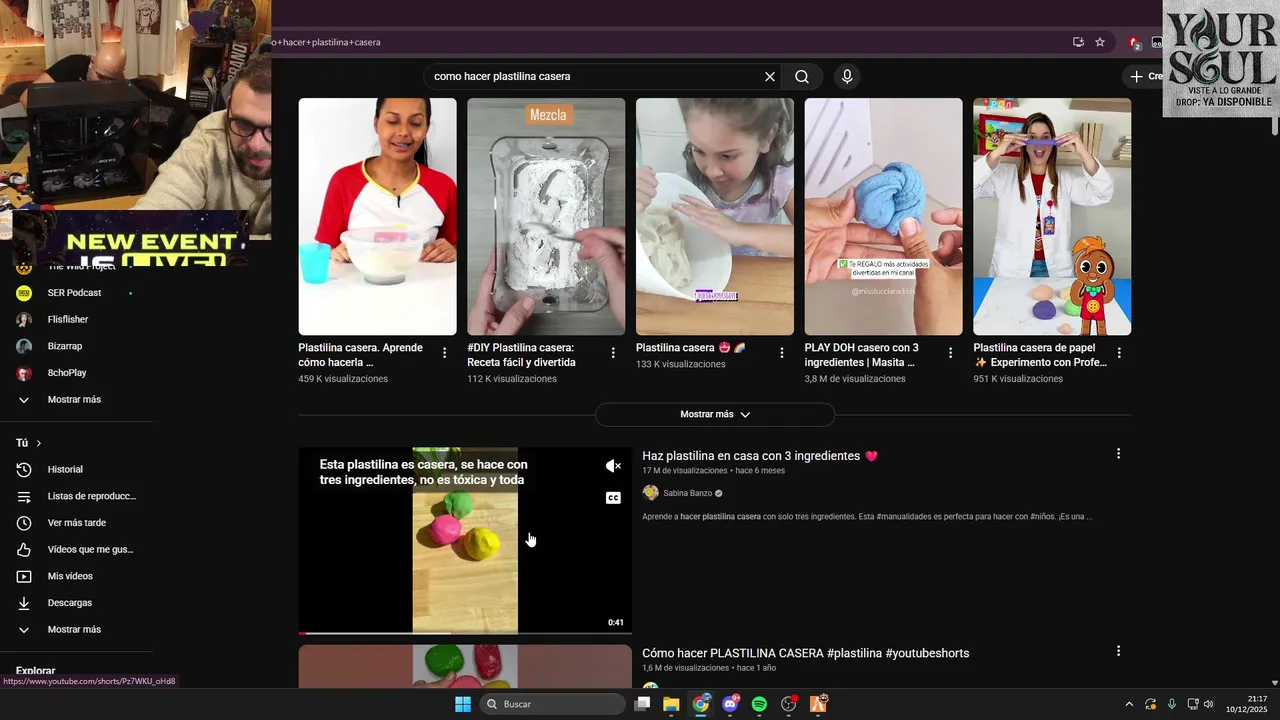Open the 'Mezcla' short thumbnail
1280x720 pixels.
tap(546, 216)
